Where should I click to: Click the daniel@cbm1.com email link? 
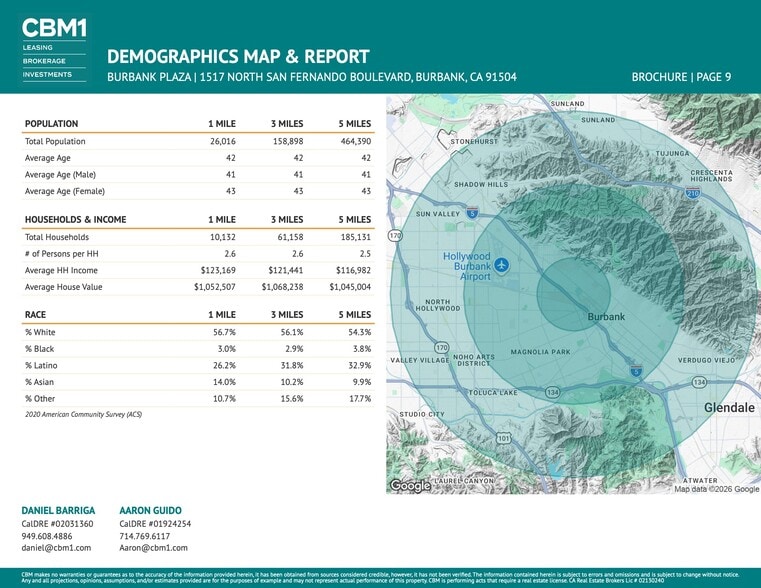click(x=56, y=548)
